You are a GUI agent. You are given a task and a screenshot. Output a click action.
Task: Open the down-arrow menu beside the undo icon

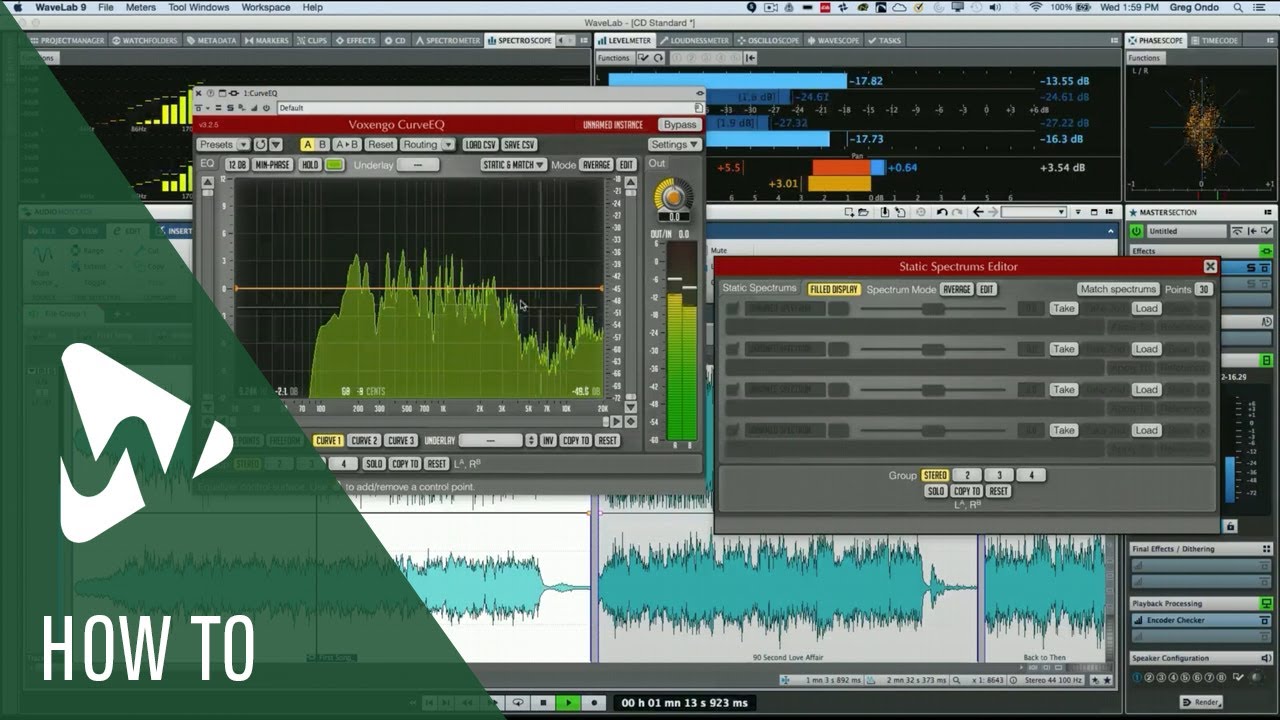(x=274, y=144)
